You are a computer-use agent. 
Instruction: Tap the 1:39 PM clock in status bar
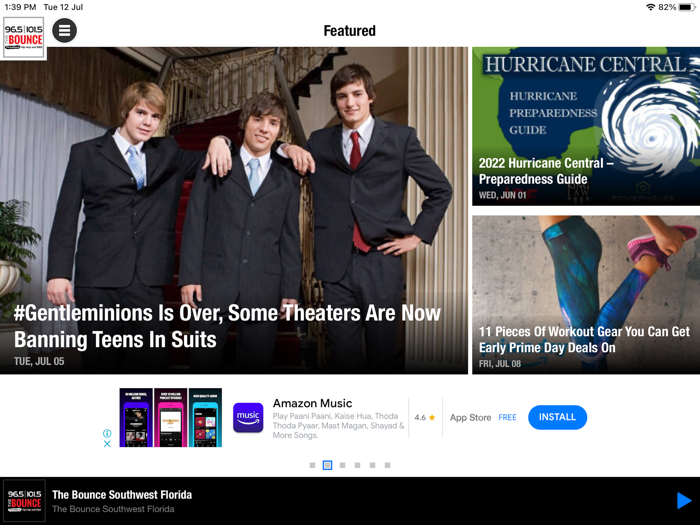pos(20,7)
